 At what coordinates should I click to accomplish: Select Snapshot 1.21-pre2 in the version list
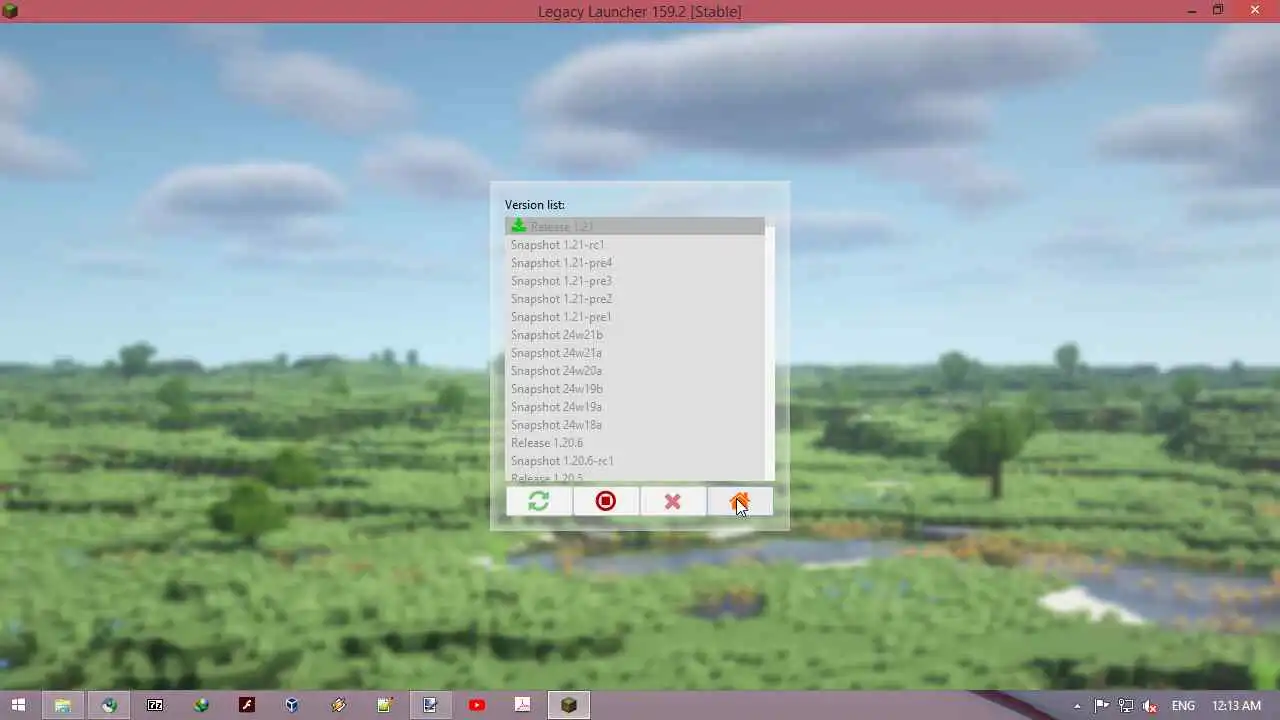(x=635, y=299)
